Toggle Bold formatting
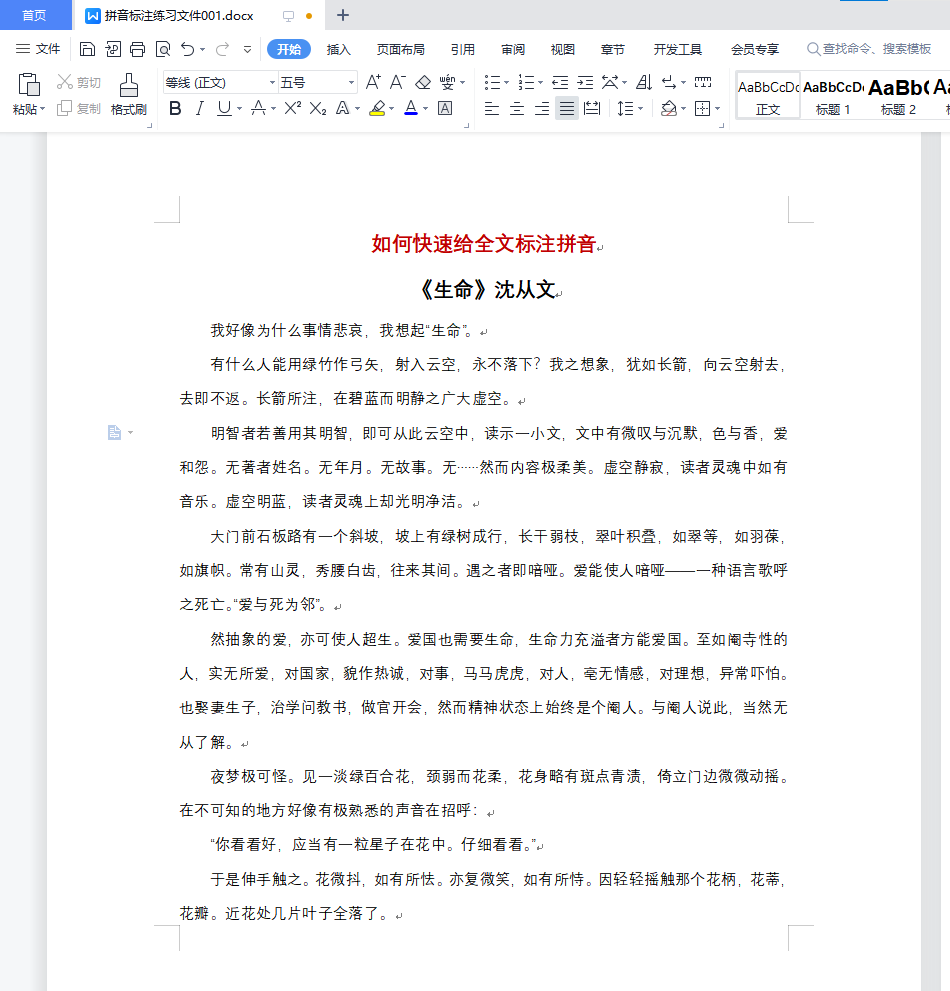The width and height of the screenshot is (950, 991). (x=175, y=109)
